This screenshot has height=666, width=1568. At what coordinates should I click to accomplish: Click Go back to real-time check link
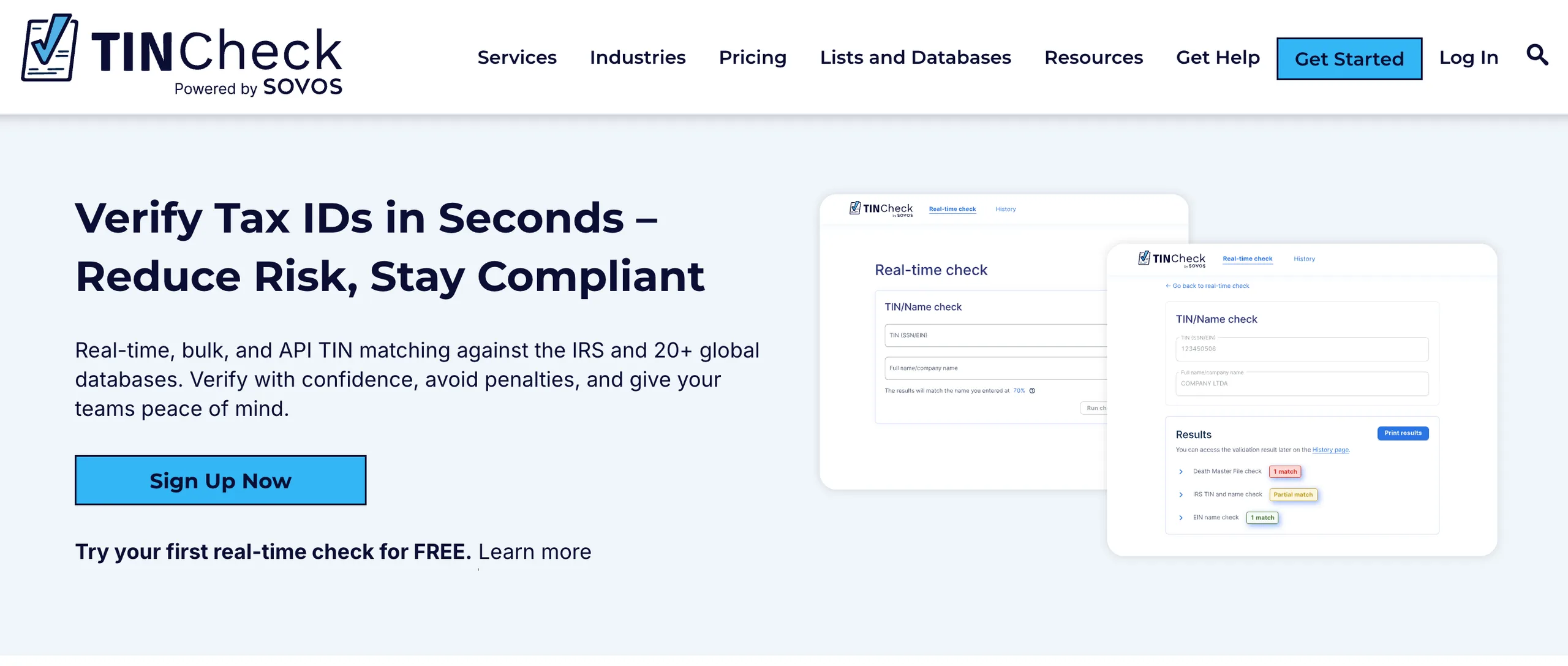point(1207,286)
